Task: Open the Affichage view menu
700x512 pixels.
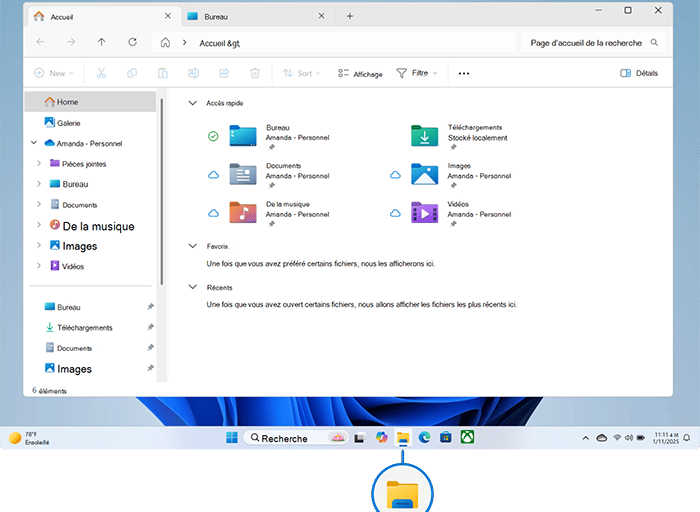Action: tap(360, 74)
